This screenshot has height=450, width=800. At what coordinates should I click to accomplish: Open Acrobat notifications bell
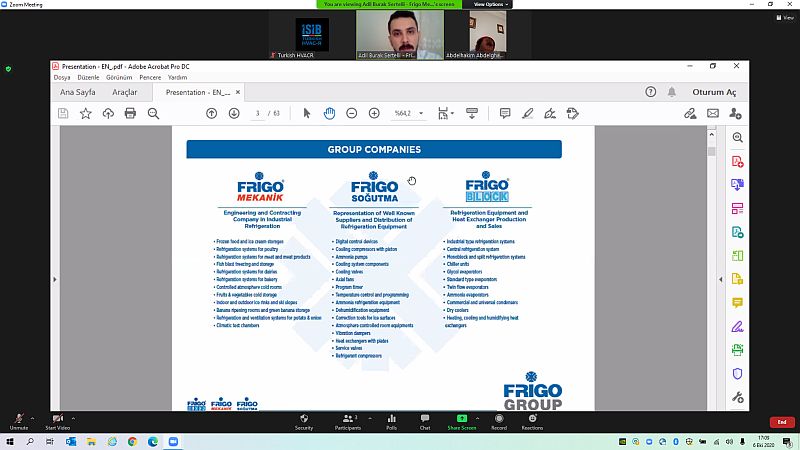coord(672,92)
